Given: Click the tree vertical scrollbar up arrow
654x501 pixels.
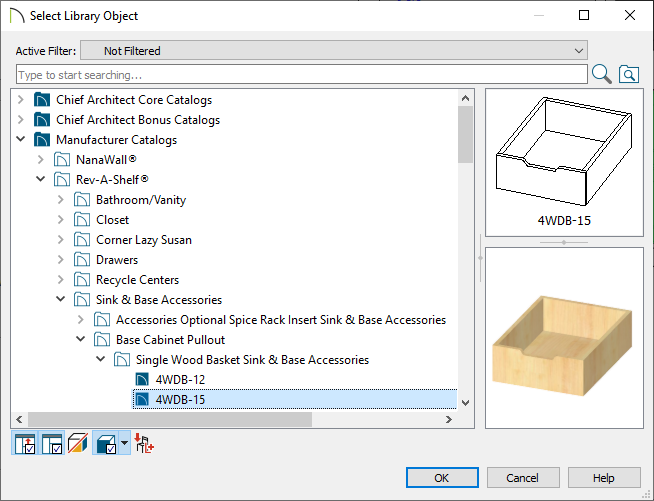Looking at the screenshot, I should point(465,98).
